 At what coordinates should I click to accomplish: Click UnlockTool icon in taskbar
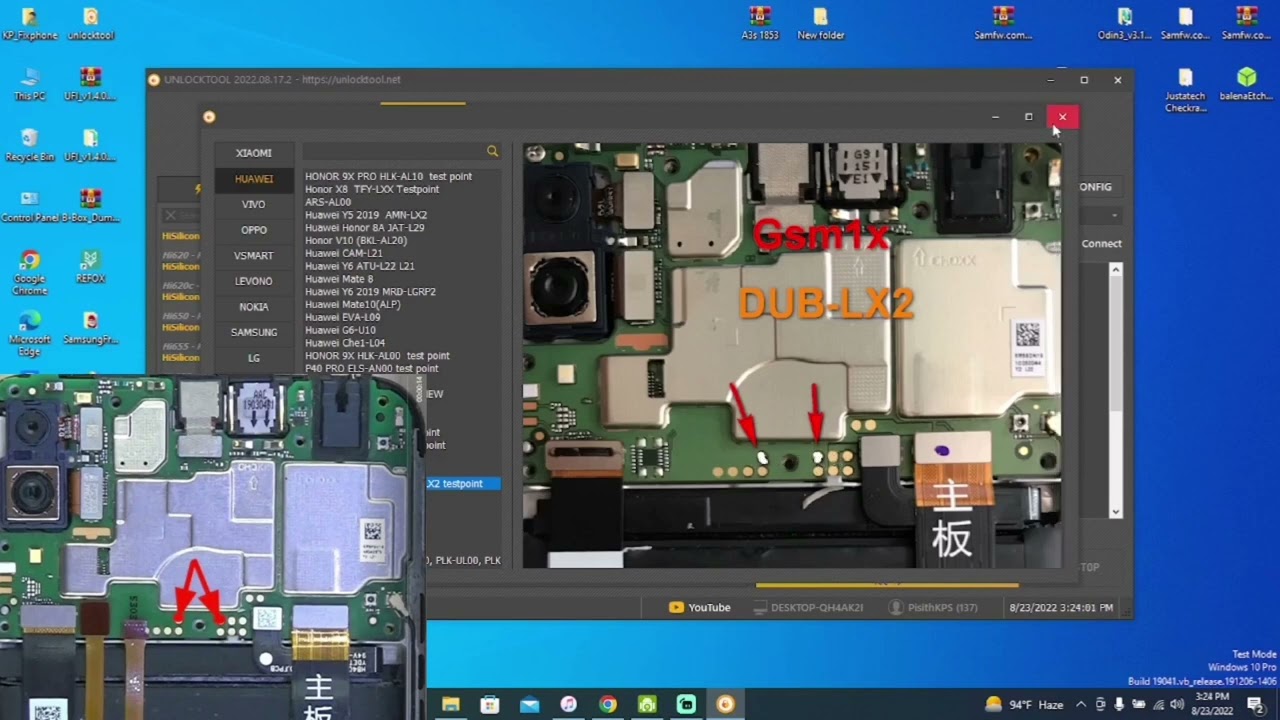(x=725, y=704)
